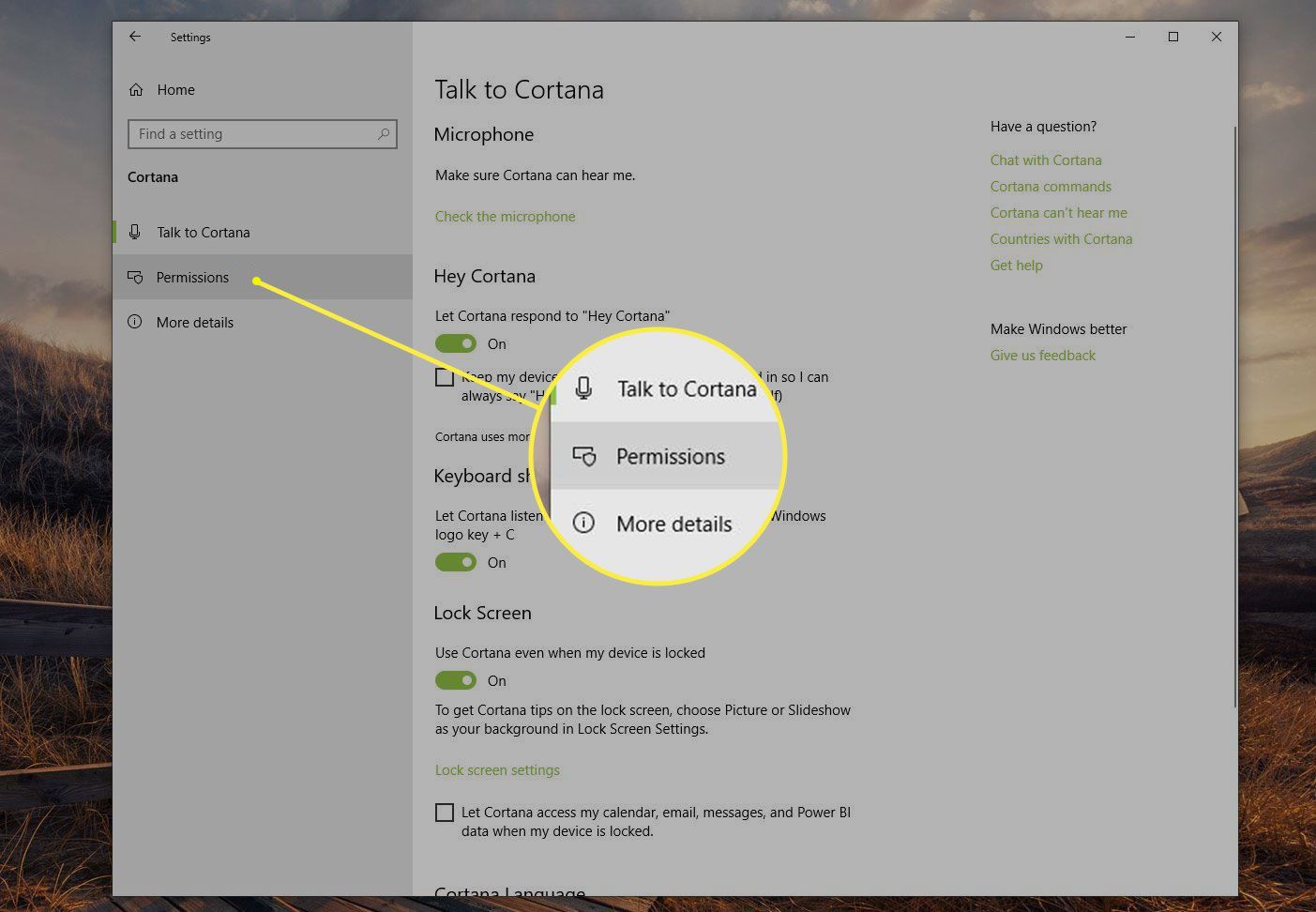Click 'Make Windows better' heading
The width and height of the screenshot is (1316, 912).
point(1058,329)
